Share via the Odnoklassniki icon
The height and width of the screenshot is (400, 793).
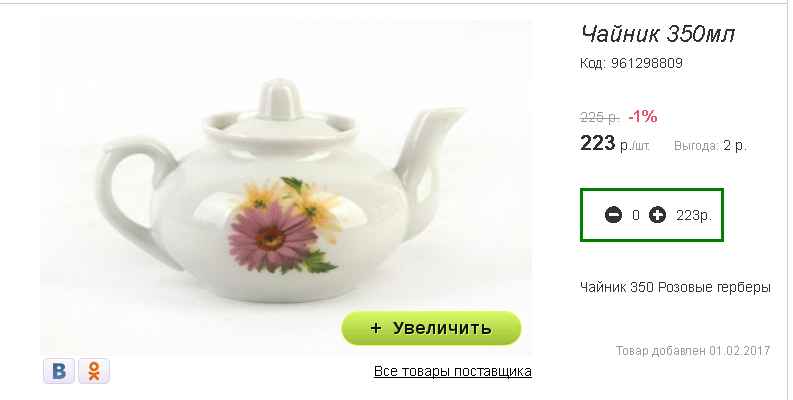coord(94,371)
